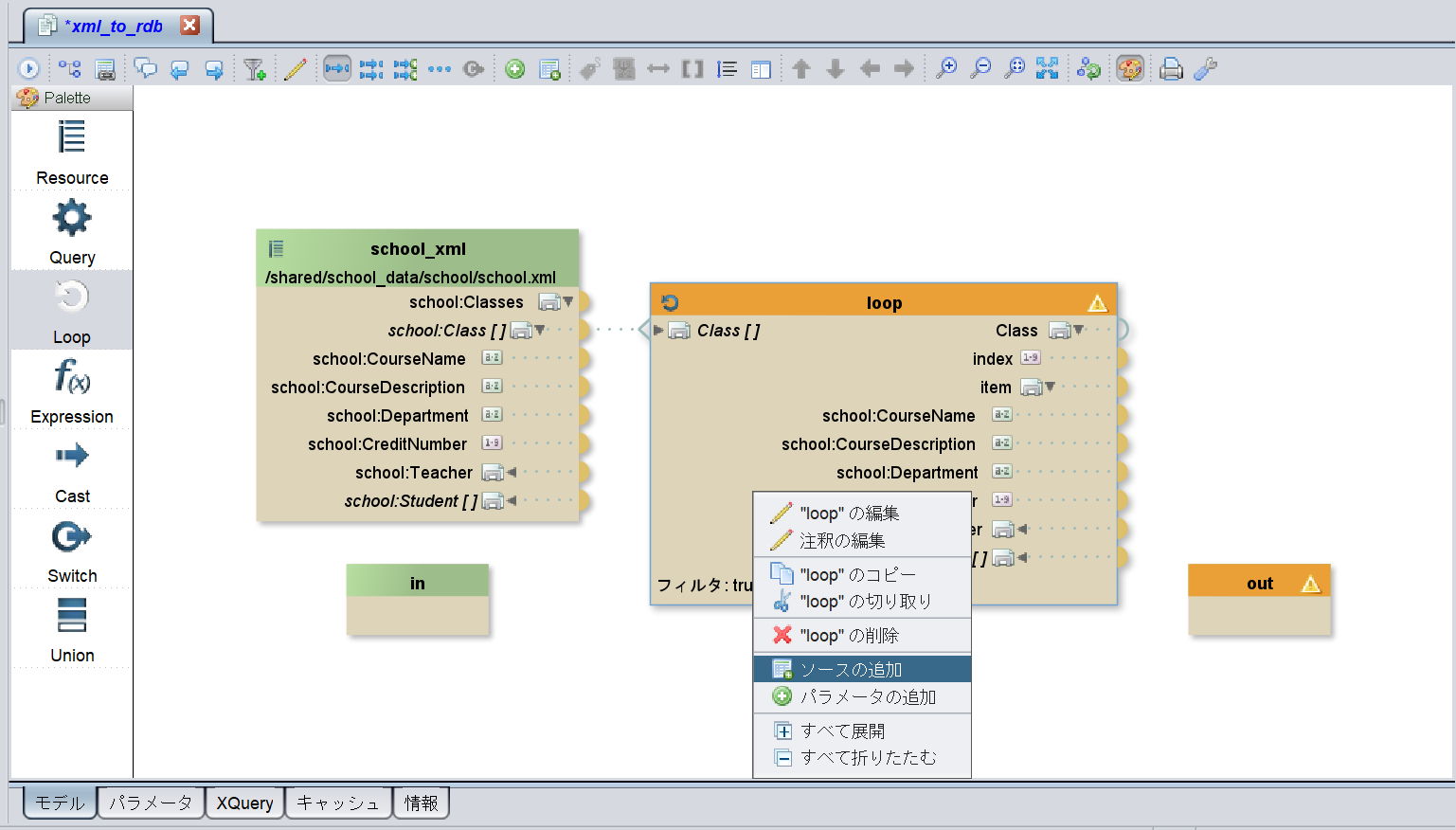Click the blue fit-to-screen arrows icon
Viewport: 1456px width, 830px height.
tap(1047, 68)
